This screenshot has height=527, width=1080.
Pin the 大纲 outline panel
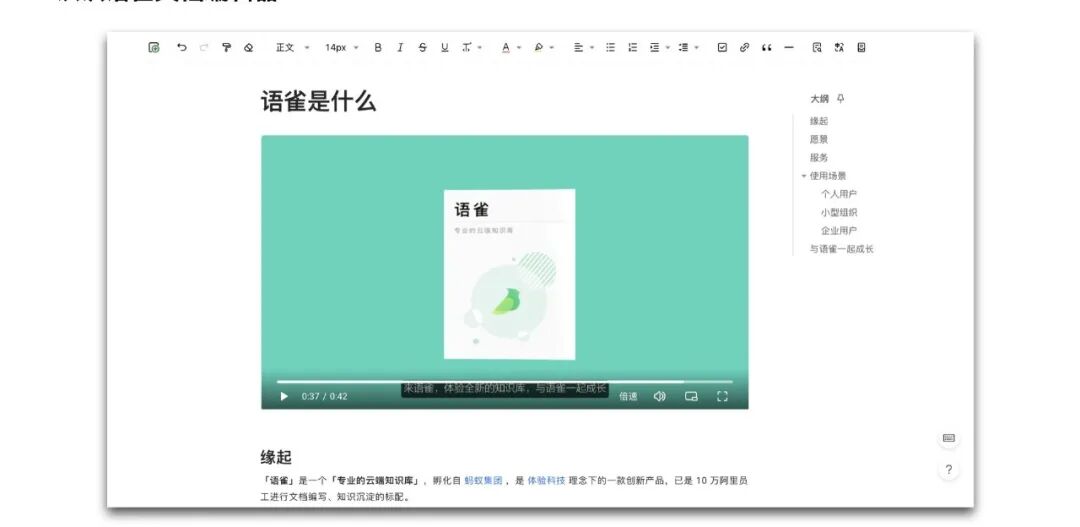point(840,99)
